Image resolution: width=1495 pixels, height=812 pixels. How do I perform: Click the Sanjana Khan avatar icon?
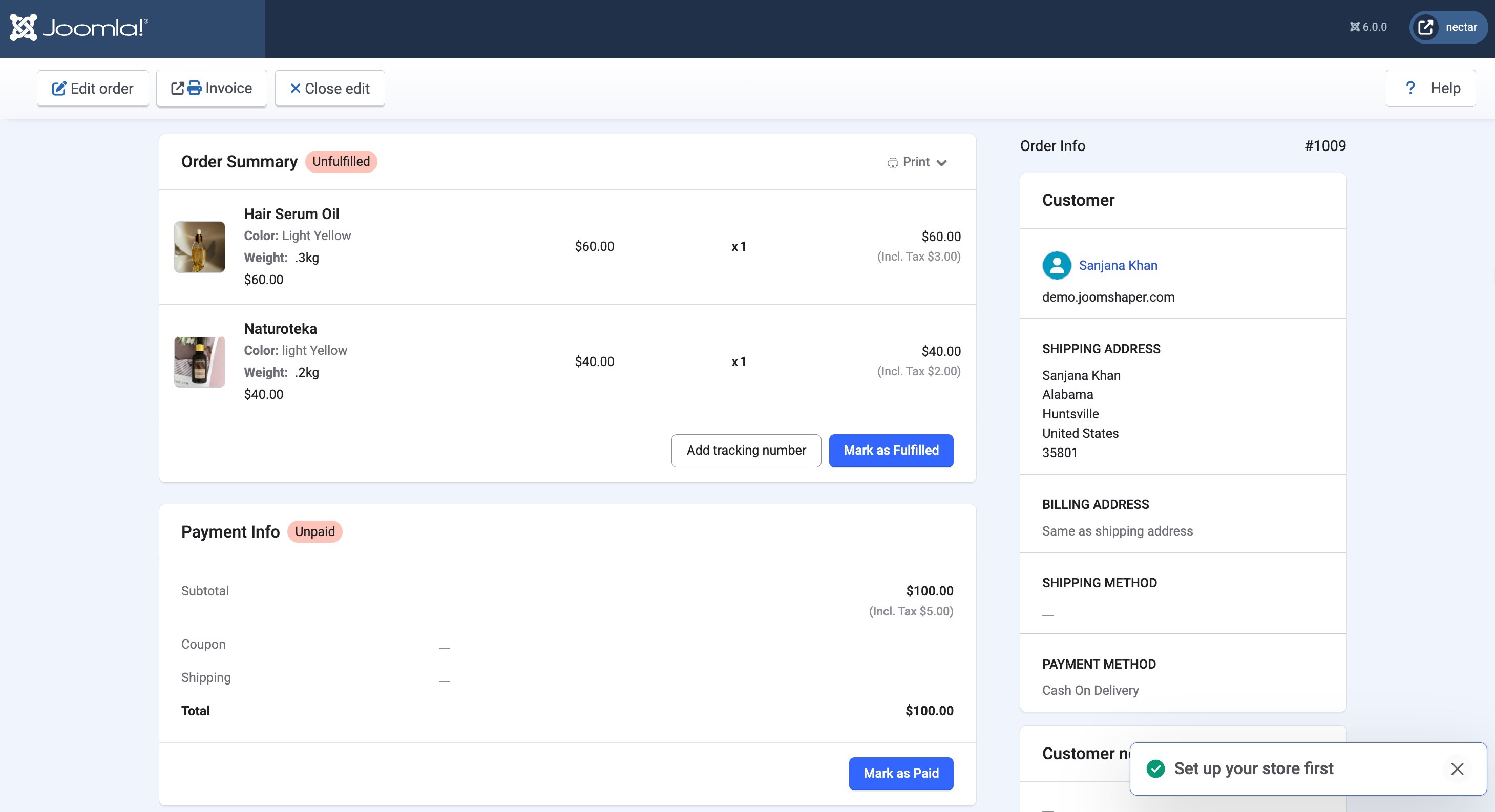click(x=1056, y=266)
